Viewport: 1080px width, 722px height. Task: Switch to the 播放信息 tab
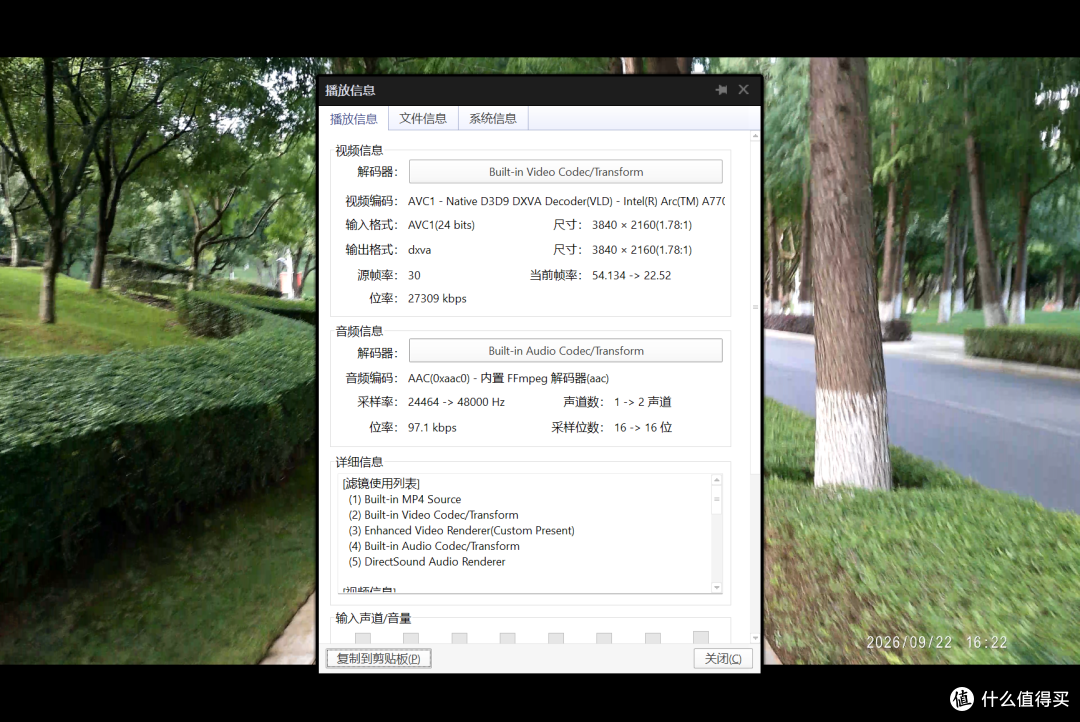pos(353,118)
